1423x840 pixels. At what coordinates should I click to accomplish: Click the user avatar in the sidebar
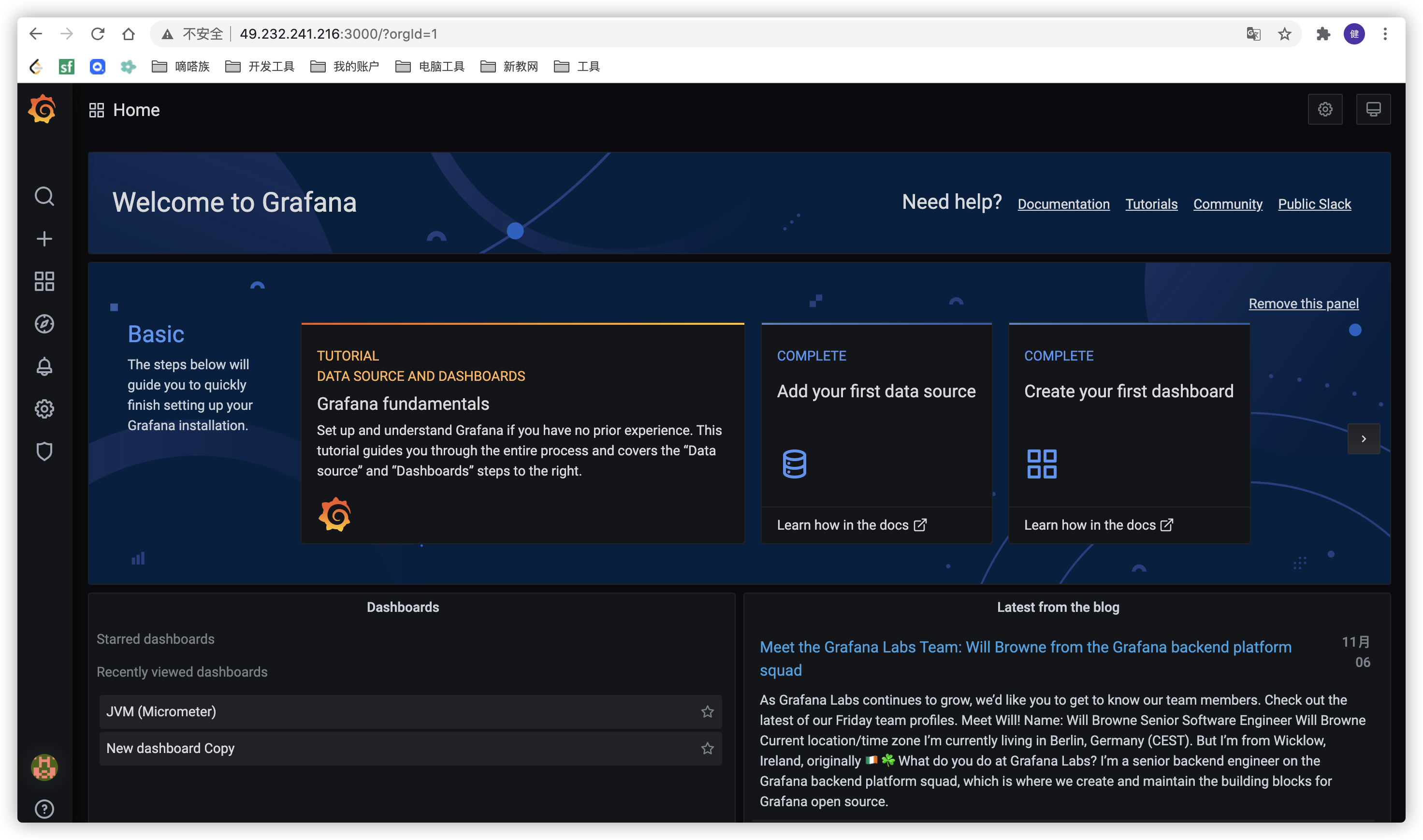point(44,768)
